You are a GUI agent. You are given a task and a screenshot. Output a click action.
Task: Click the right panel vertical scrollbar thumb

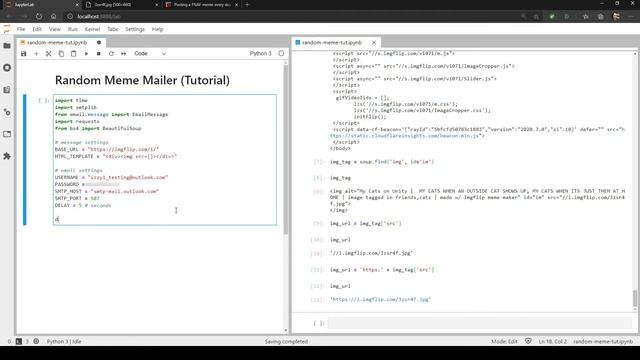[635, 298]
